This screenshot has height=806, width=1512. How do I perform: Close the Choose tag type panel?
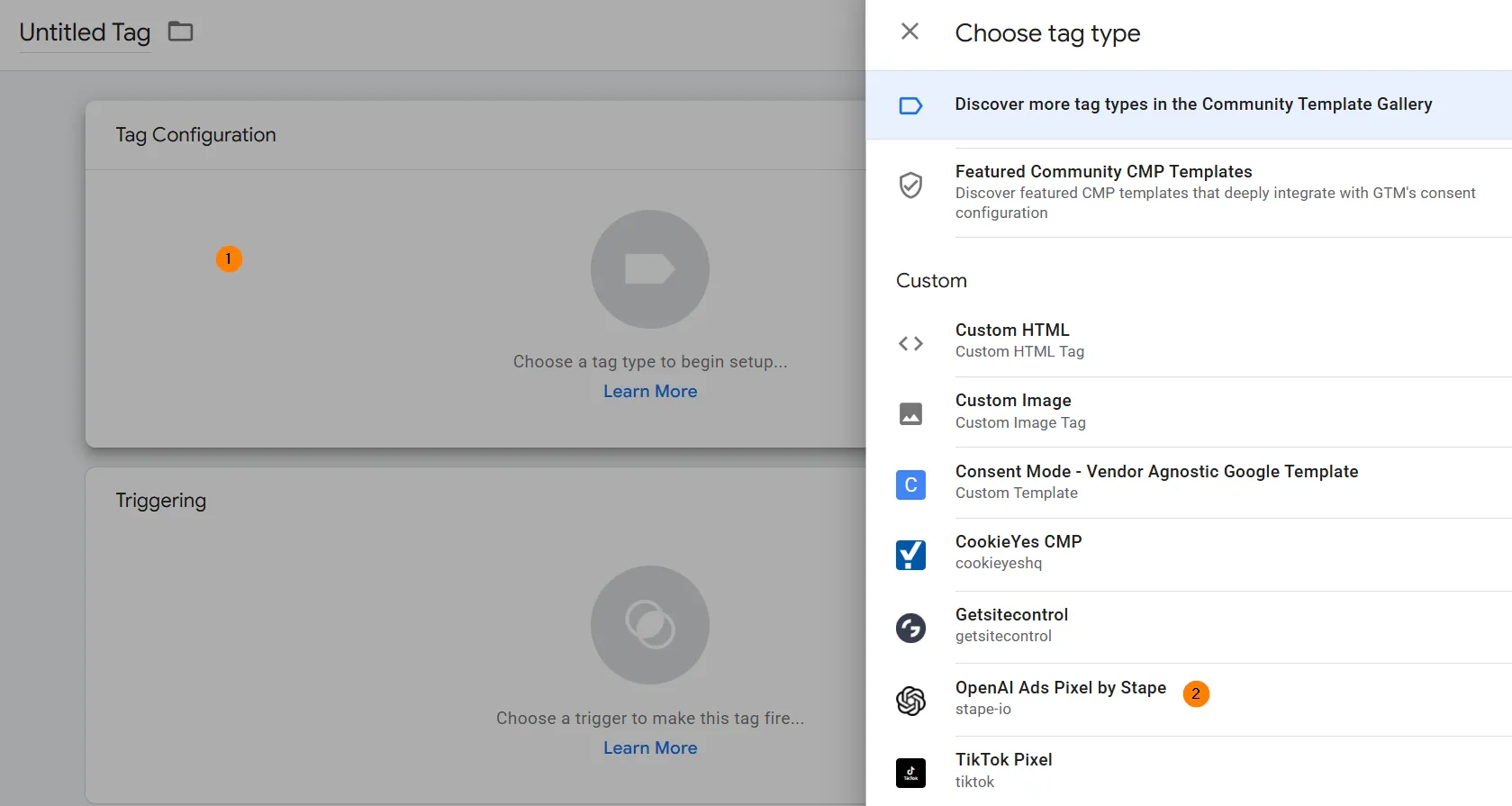910,32
